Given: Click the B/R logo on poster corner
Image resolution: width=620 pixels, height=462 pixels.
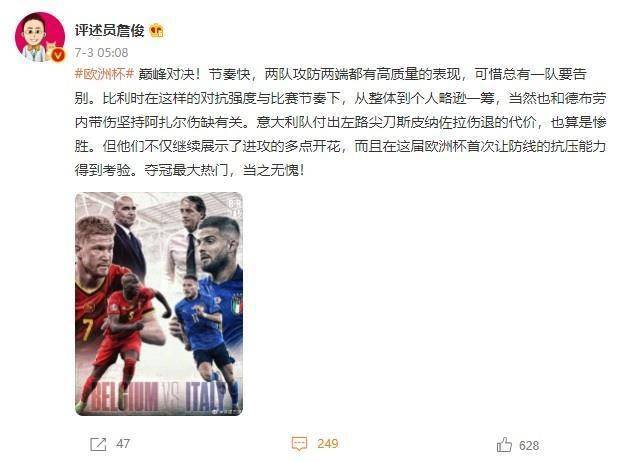Looking at the screenshot, I should pyautogui.click(x=236, y=208).
